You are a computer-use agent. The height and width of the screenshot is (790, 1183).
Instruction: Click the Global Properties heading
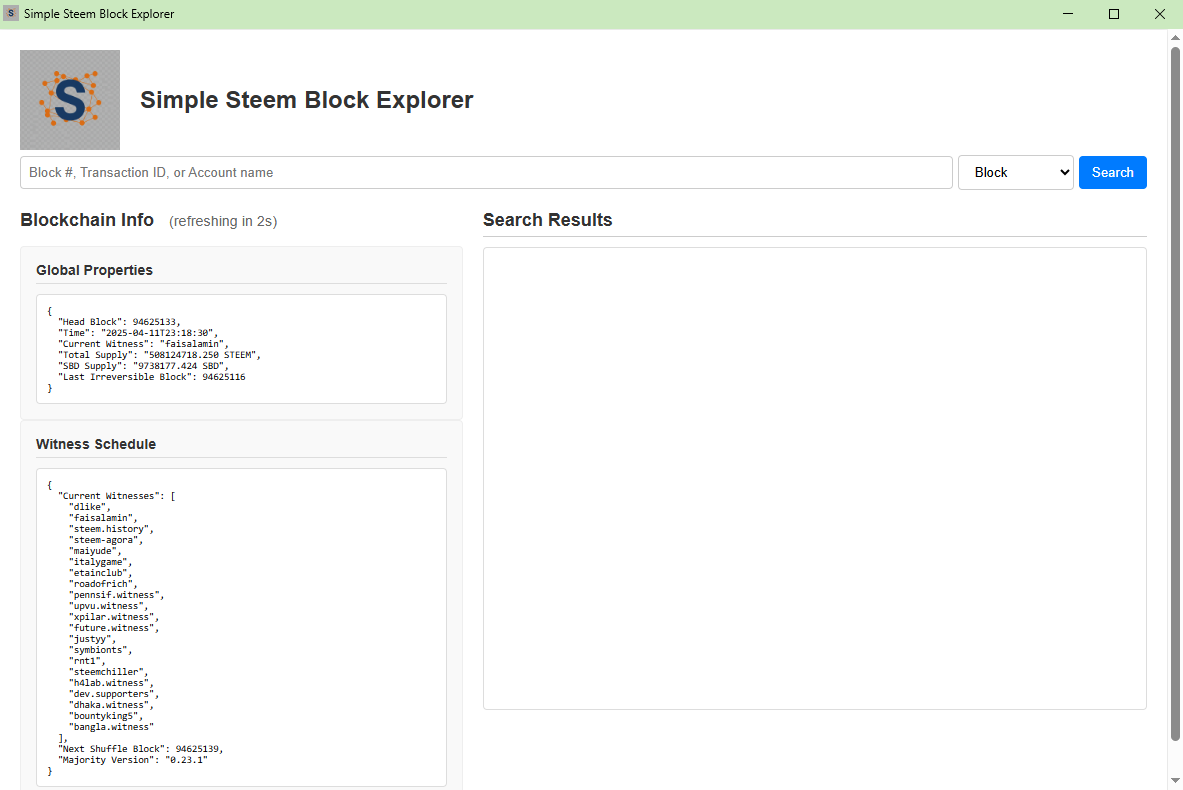click(x=94, y=270)
